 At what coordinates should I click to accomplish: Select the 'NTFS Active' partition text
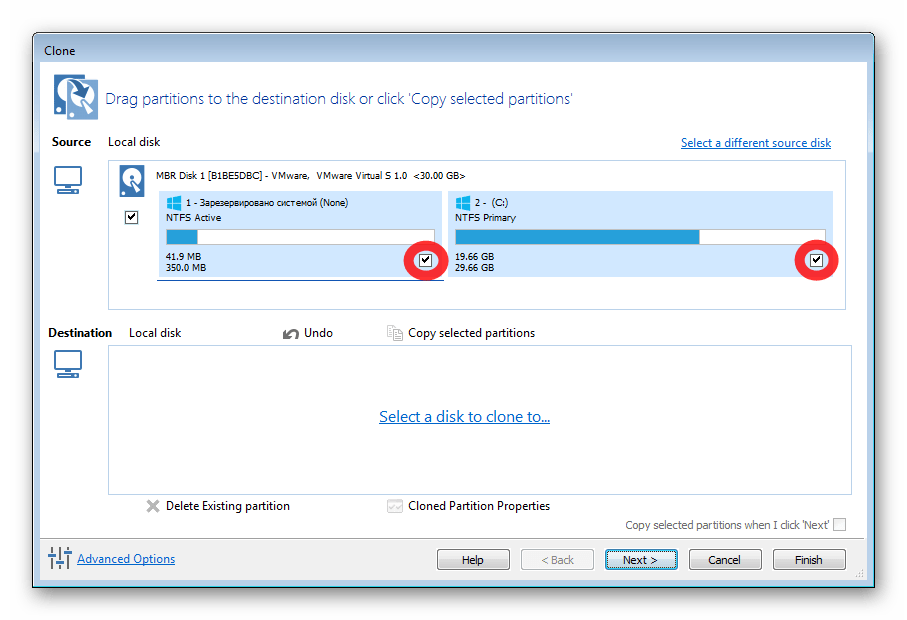(193, 218)
